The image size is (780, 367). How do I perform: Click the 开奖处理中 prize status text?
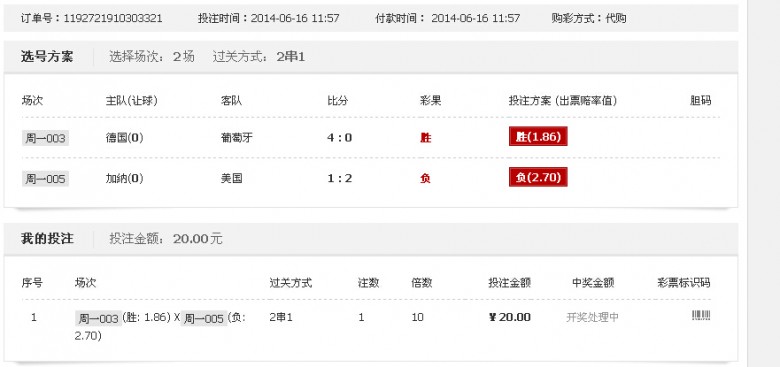(x=592, y=317)
